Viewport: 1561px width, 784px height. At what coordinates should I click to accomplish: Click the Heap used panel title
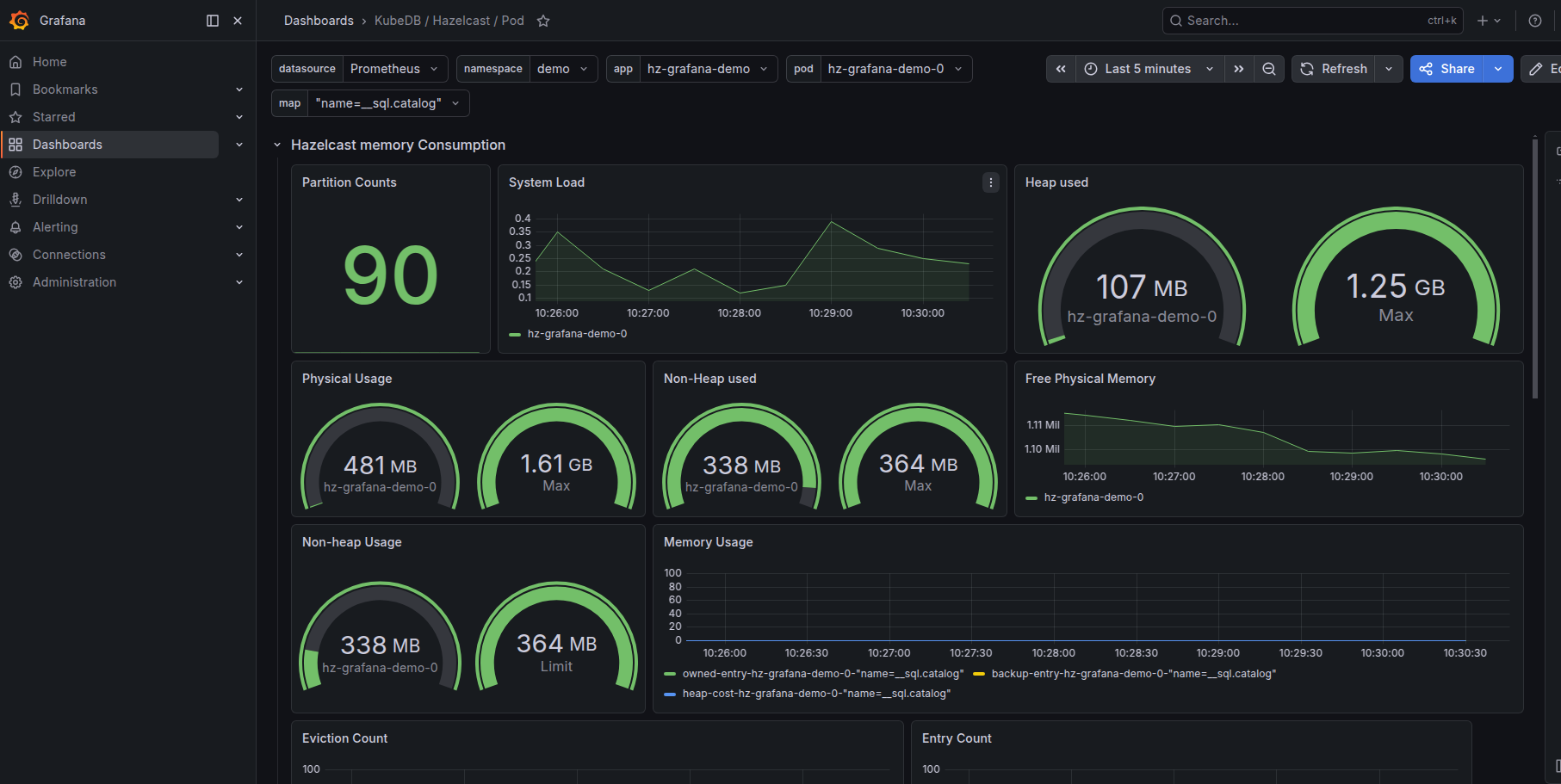[1056, 182]
